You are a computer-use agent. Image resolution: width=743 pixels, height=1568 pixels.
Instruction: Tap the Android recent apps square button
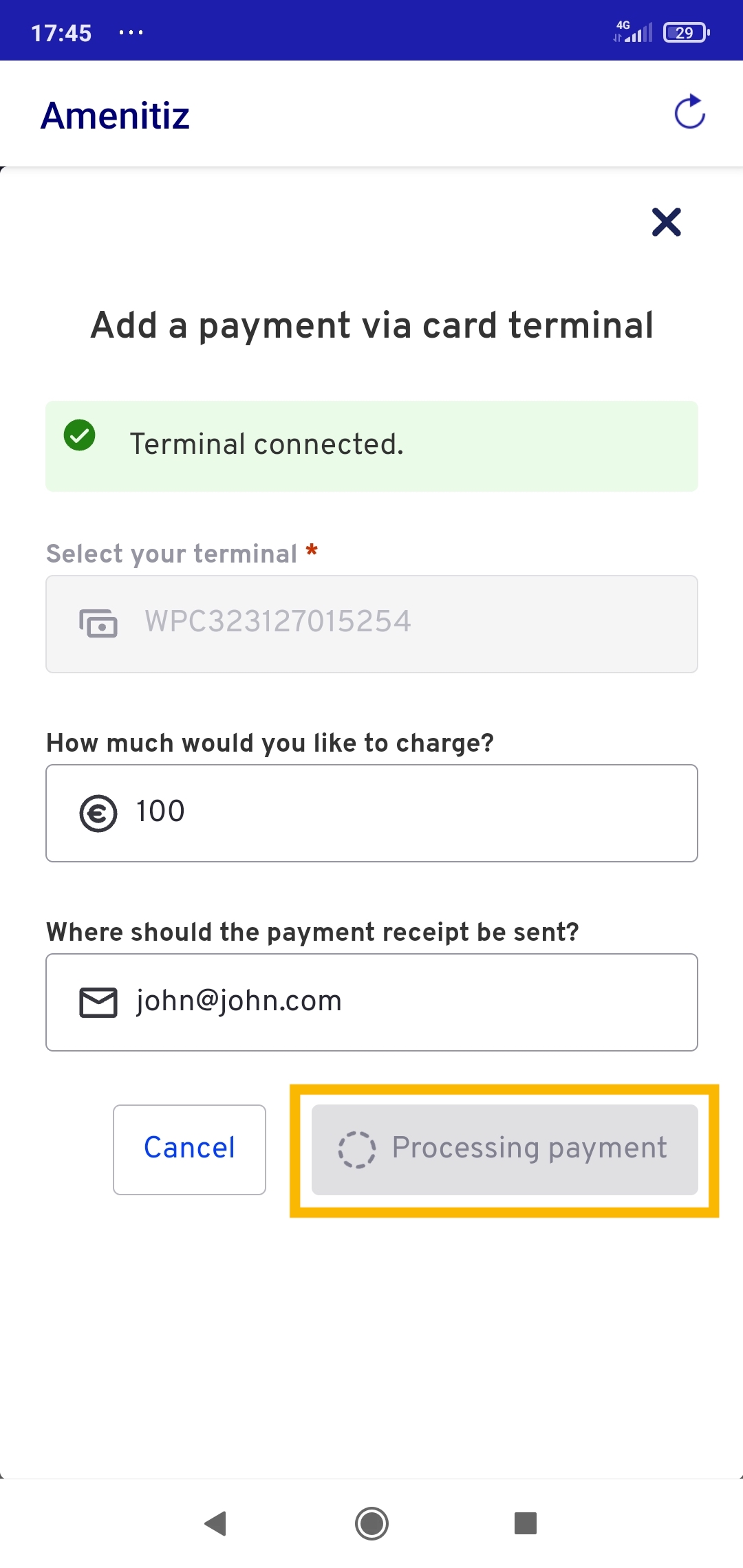pyautogui.click(x=526, y=1523)
